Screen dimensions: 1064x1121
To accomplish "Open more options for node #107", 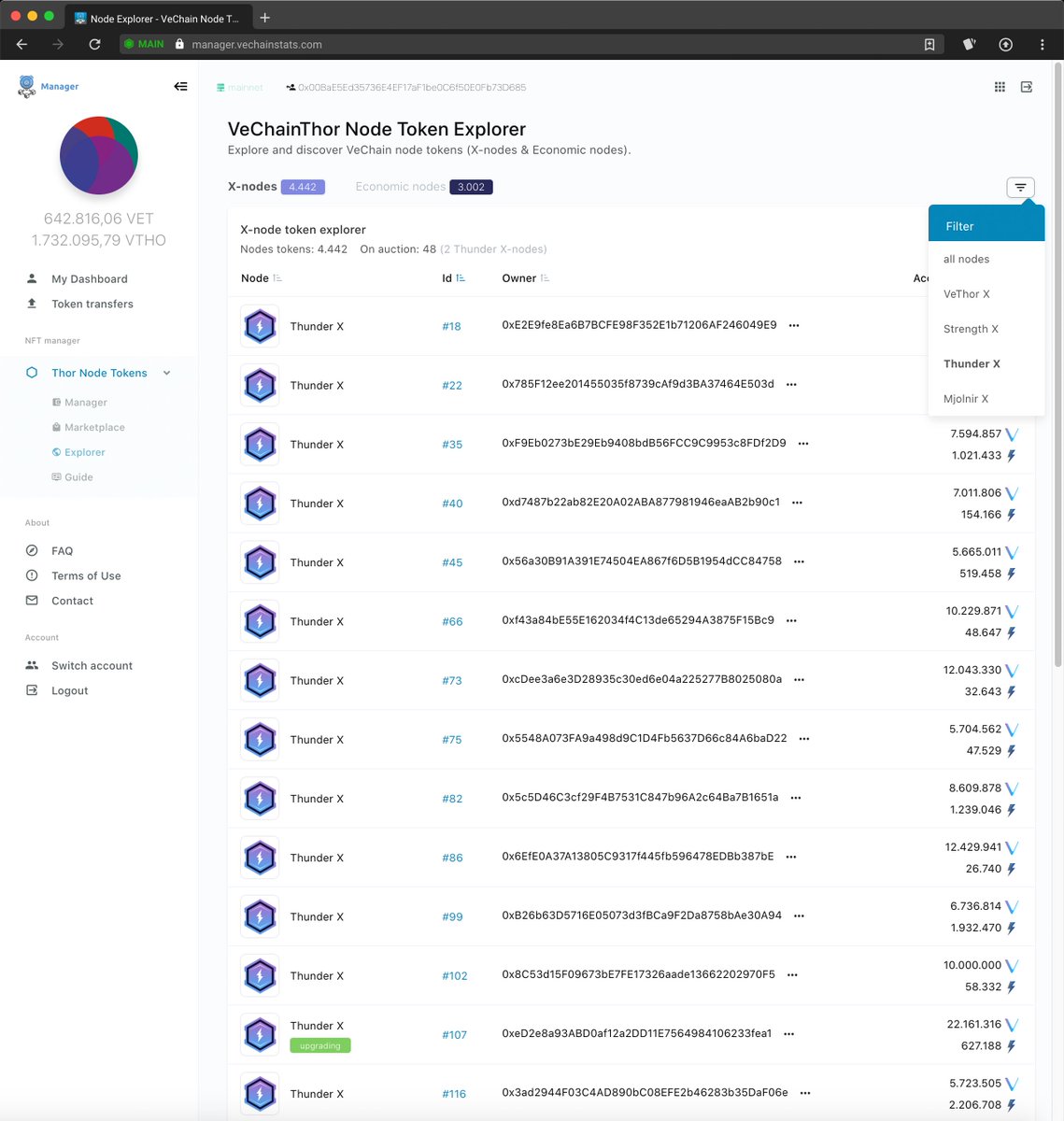I will [x=788, y=1033].
